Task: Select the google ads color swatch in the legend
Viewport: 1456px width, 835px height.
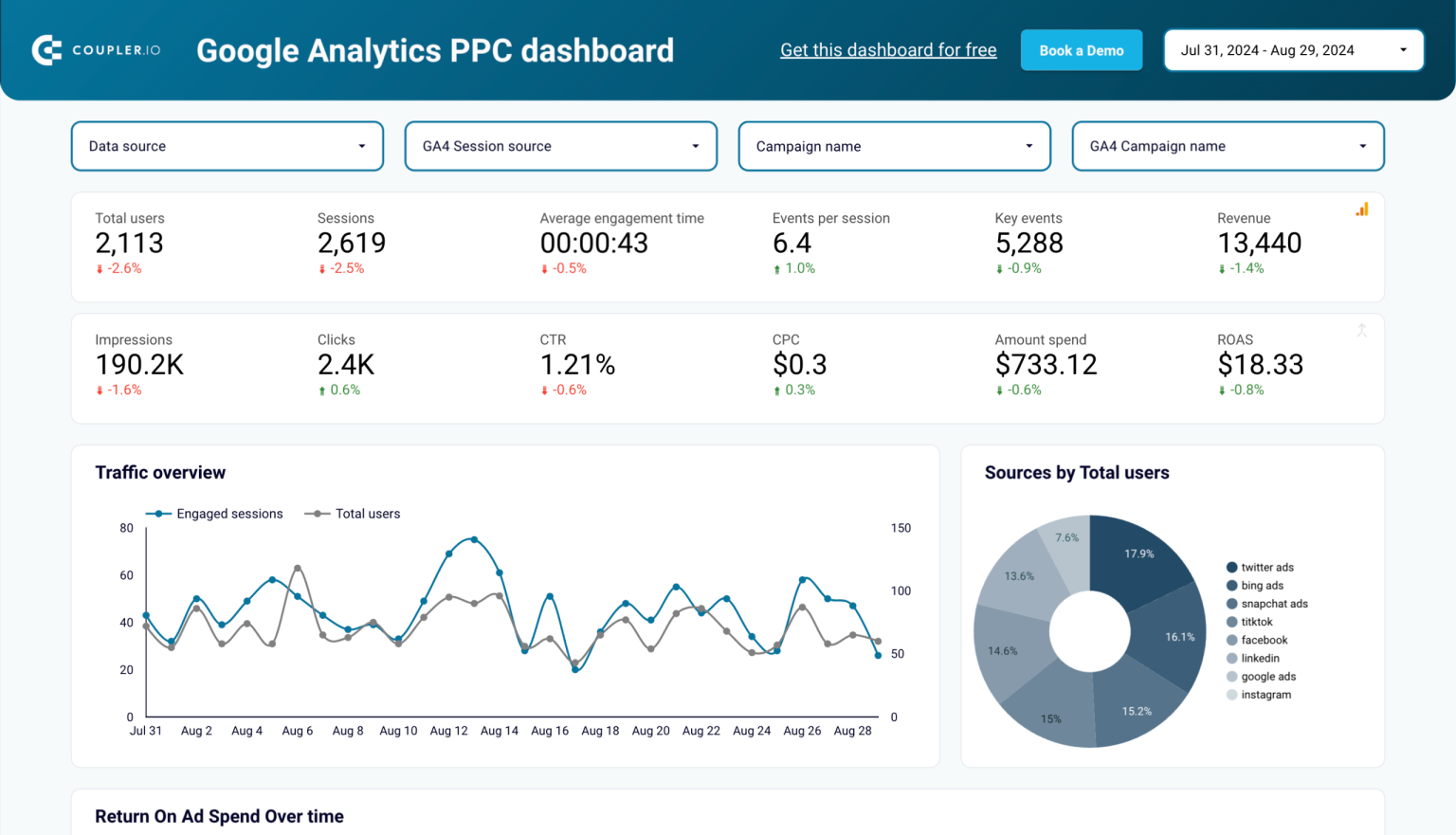Action: click(1232, 676)
